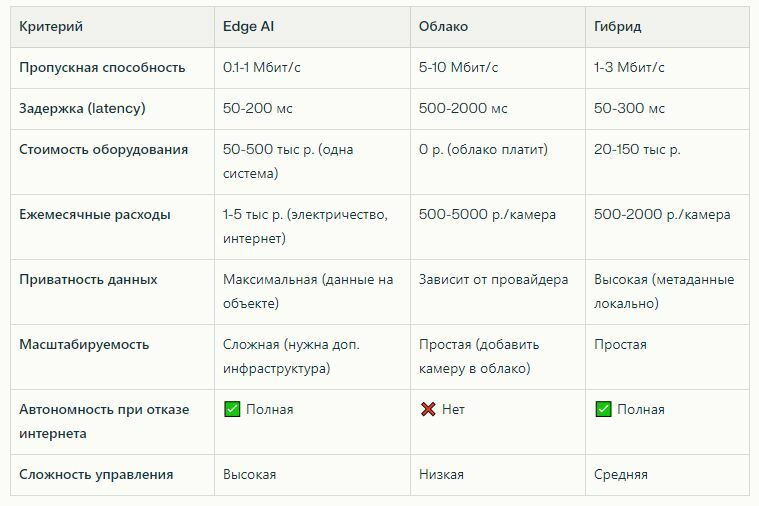The width and height of the screenshot is (759, 506).
Task: Click the 5-10 Мбит/с cell
Action: 458,67
